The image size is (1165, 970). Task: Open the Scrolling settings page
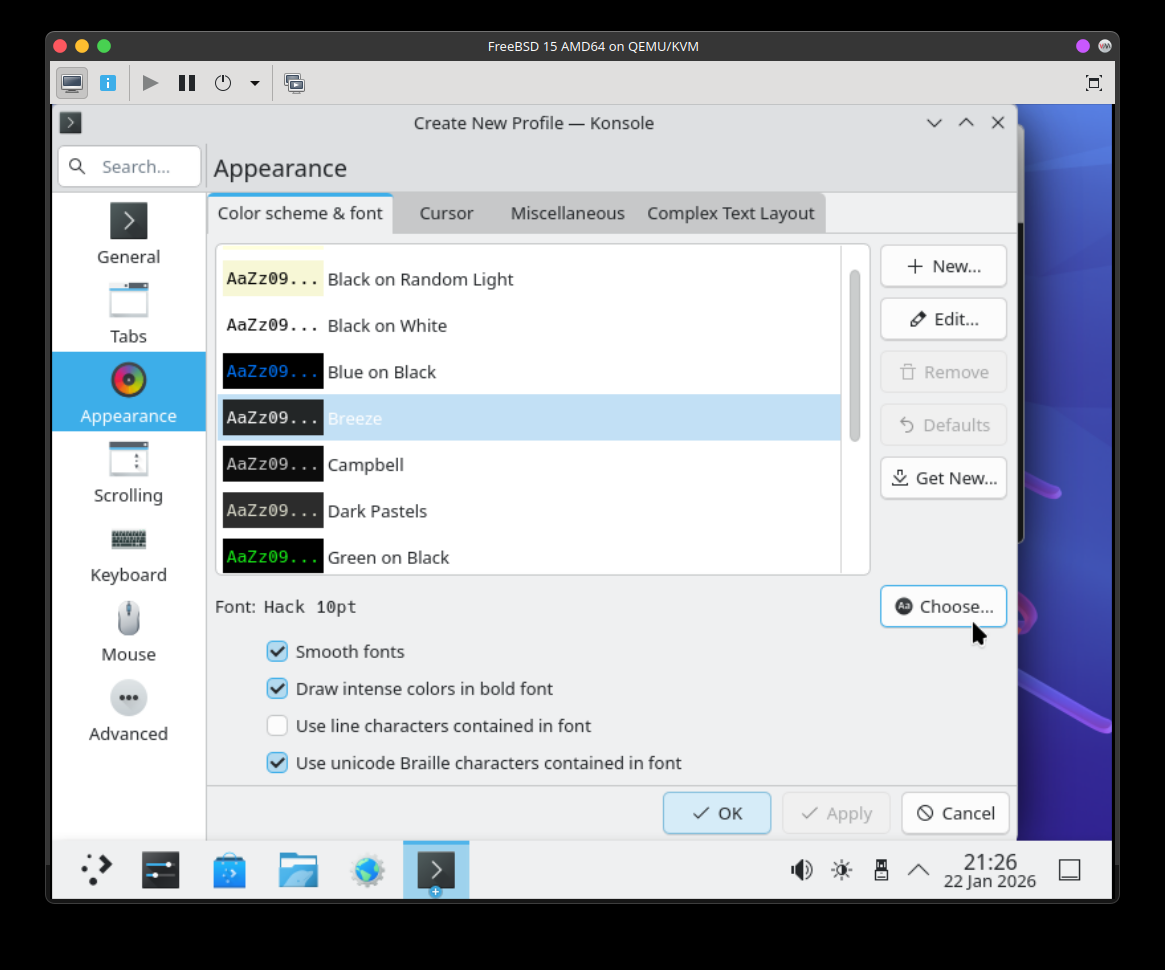pos(128,472)
